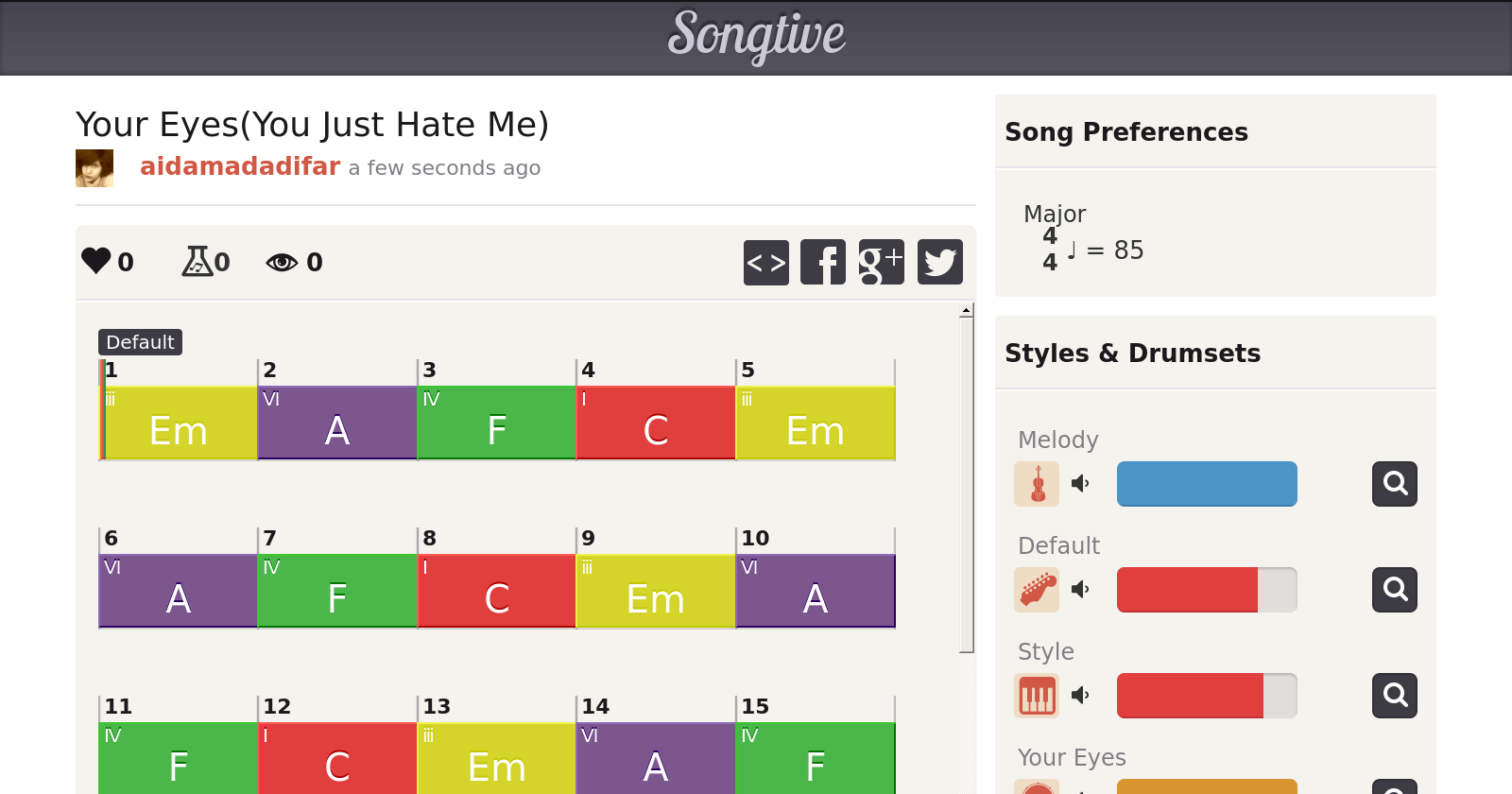Select the Style piano keyboard icon
The image size is (1512, 794).
tap(1037, 696)
